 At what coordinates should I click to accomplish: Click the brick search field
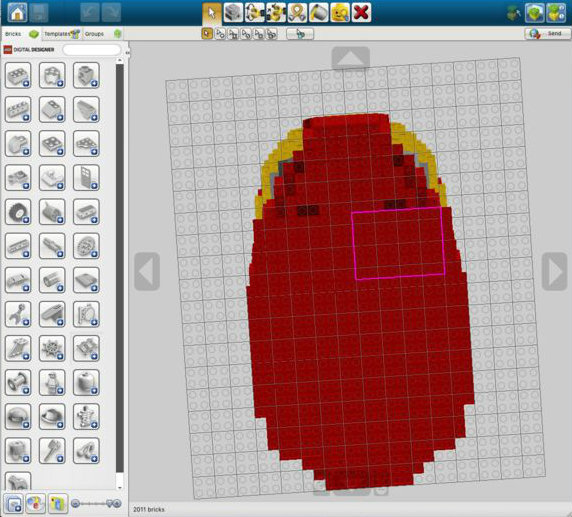pos(92,50)
